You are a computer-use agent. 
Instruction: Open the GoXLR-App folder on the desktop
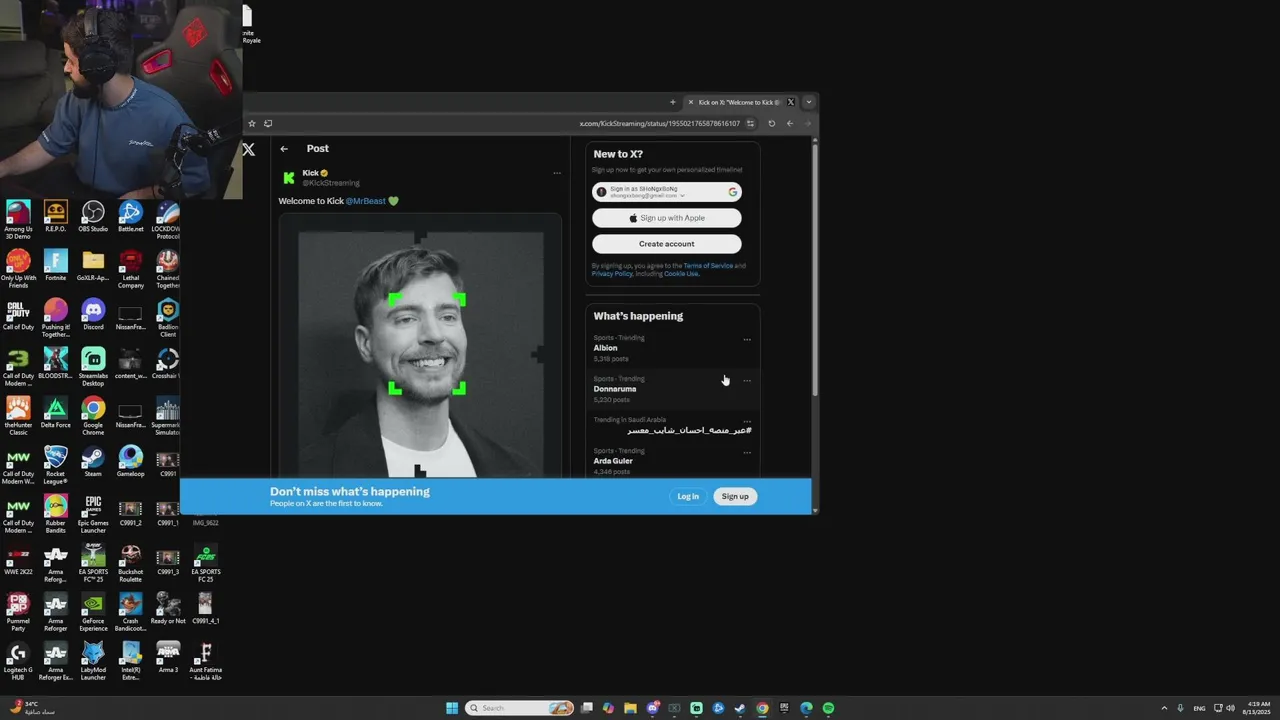93,266
